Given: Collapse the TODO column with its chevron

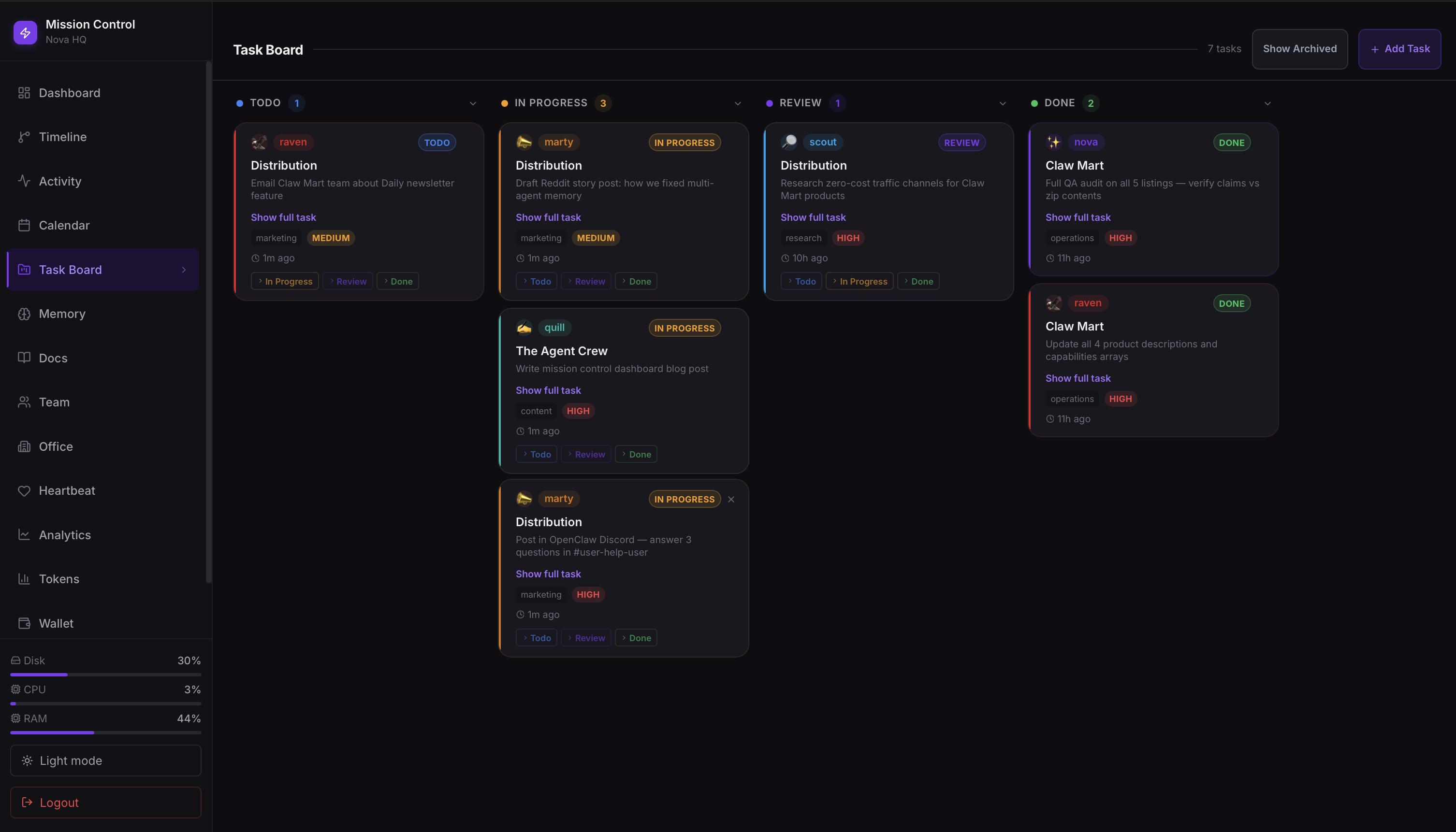Looking at the screenshot, I should point(473,103).
